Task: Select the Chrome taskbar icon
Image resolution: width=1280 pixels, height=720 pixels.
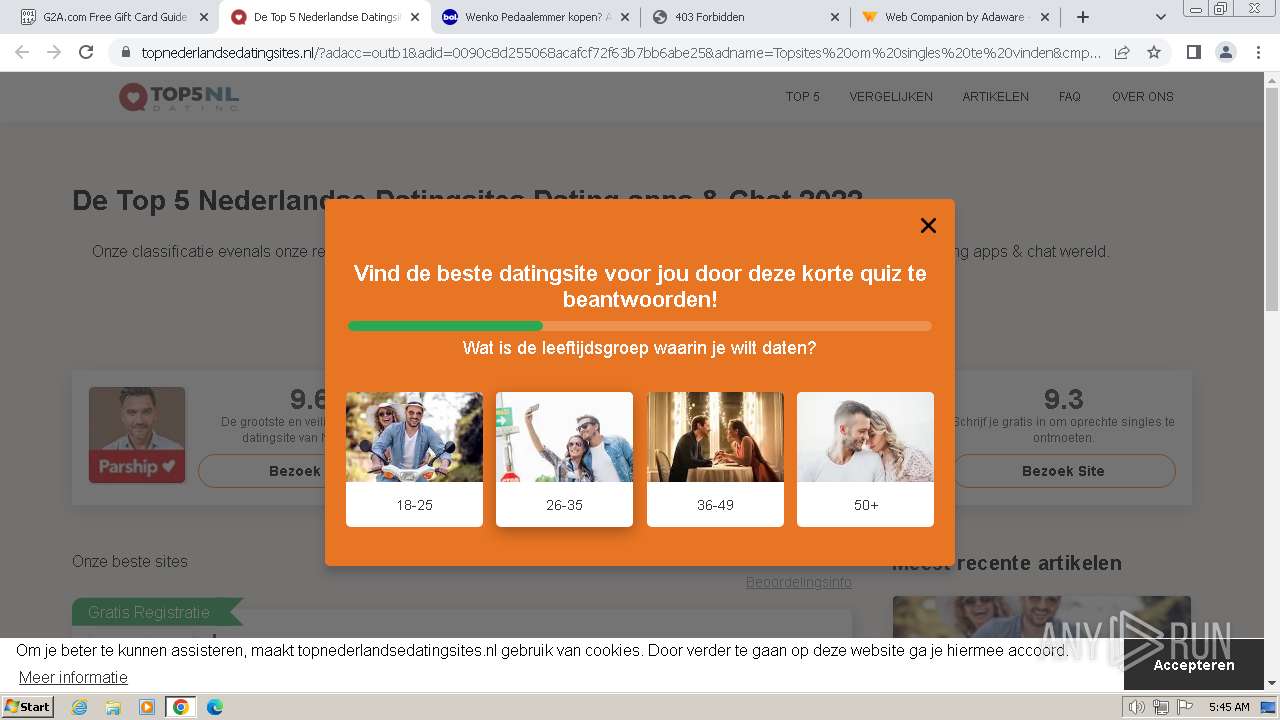Action: 180,707
